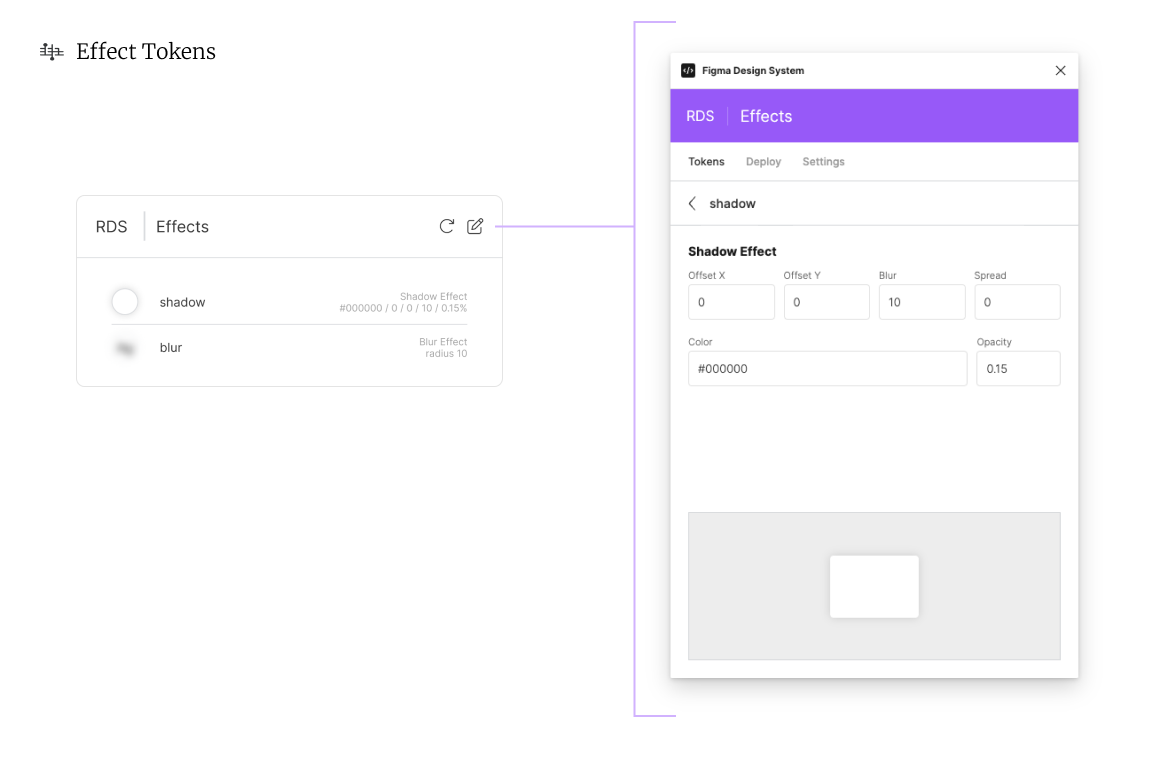This screenshot has width=1167, height=774.
Task: Click the Offset Y input field
Action: (x=826, y=302)
